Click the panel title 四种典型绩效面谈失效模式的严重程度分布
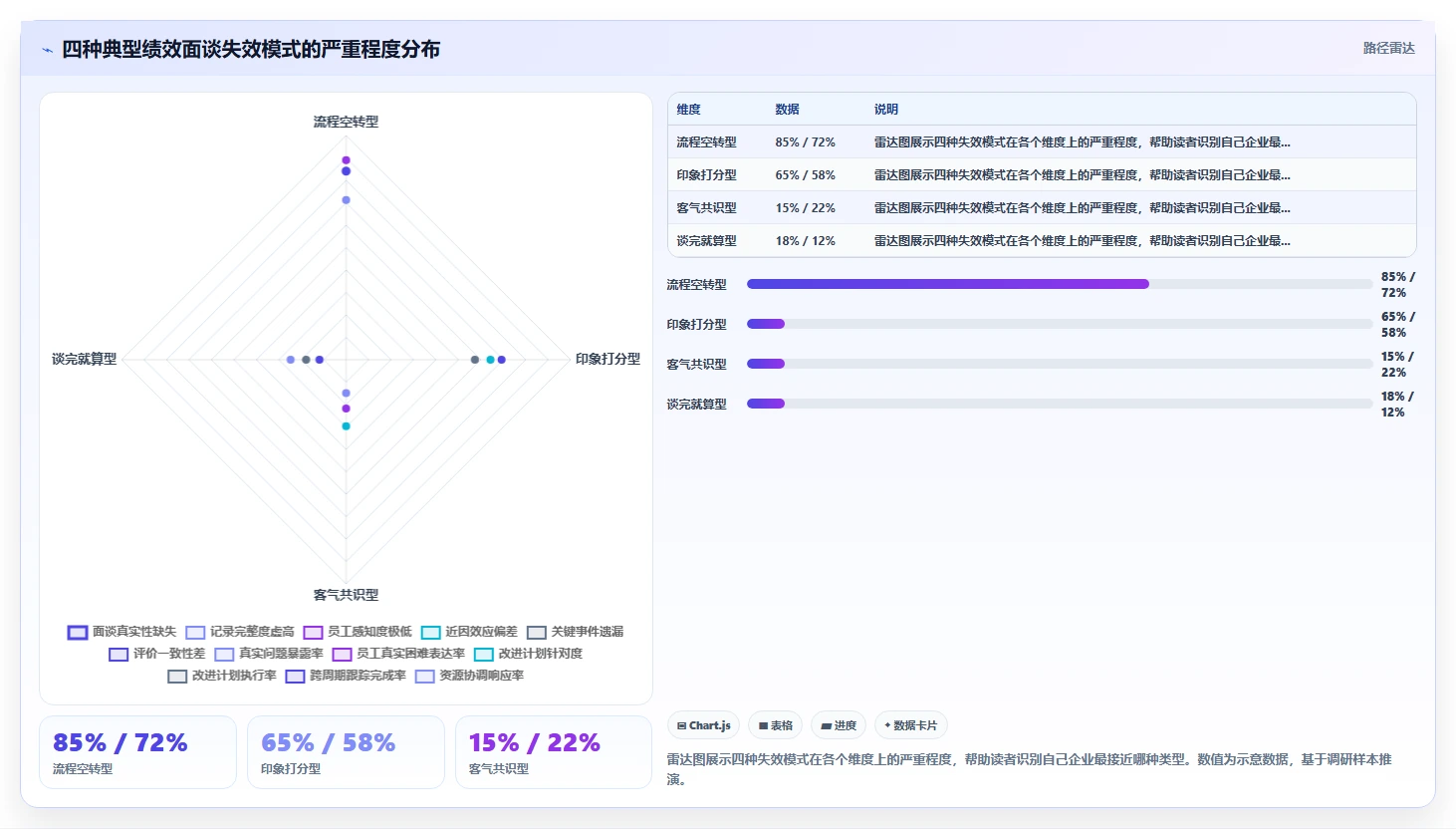1456x829 pixels. coord(251,50)
